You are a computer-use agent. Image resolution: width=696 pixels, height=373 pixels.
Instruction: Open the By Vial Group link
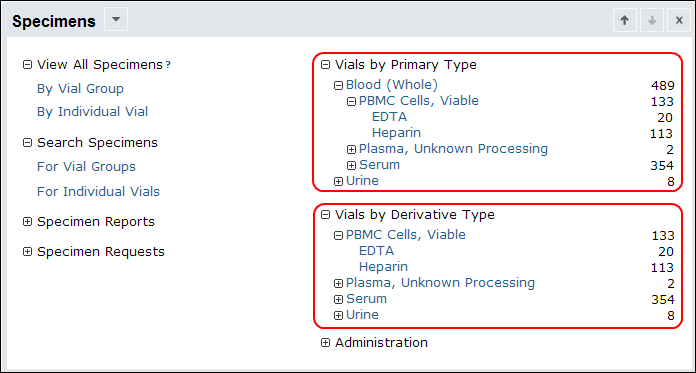click(x=80, y=89)
